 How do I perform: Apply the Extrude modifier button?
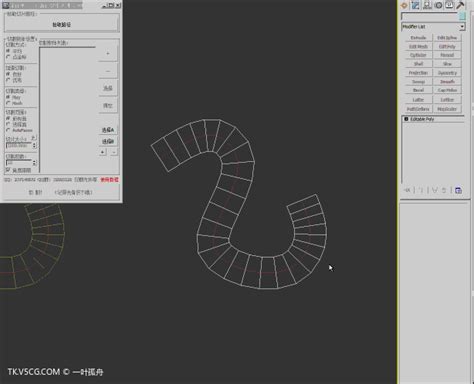tap(418, 38)
